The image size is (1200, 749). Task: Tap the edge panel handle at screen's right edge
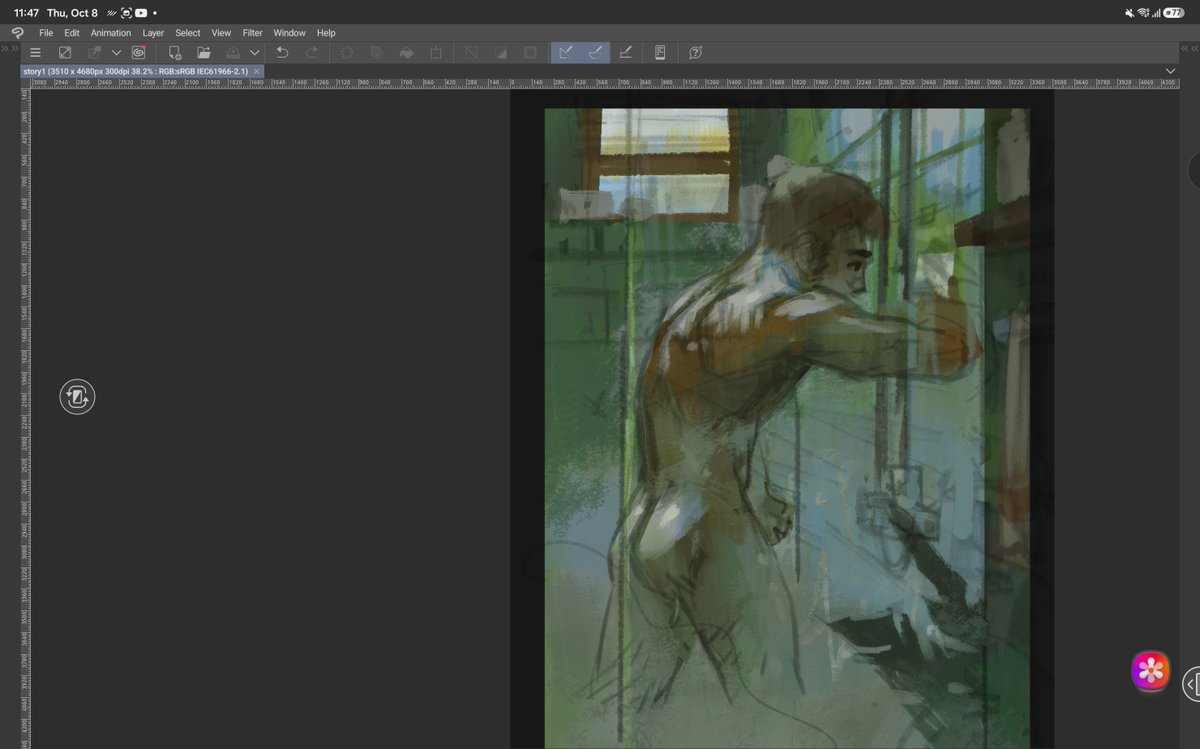click(1192, 684)
